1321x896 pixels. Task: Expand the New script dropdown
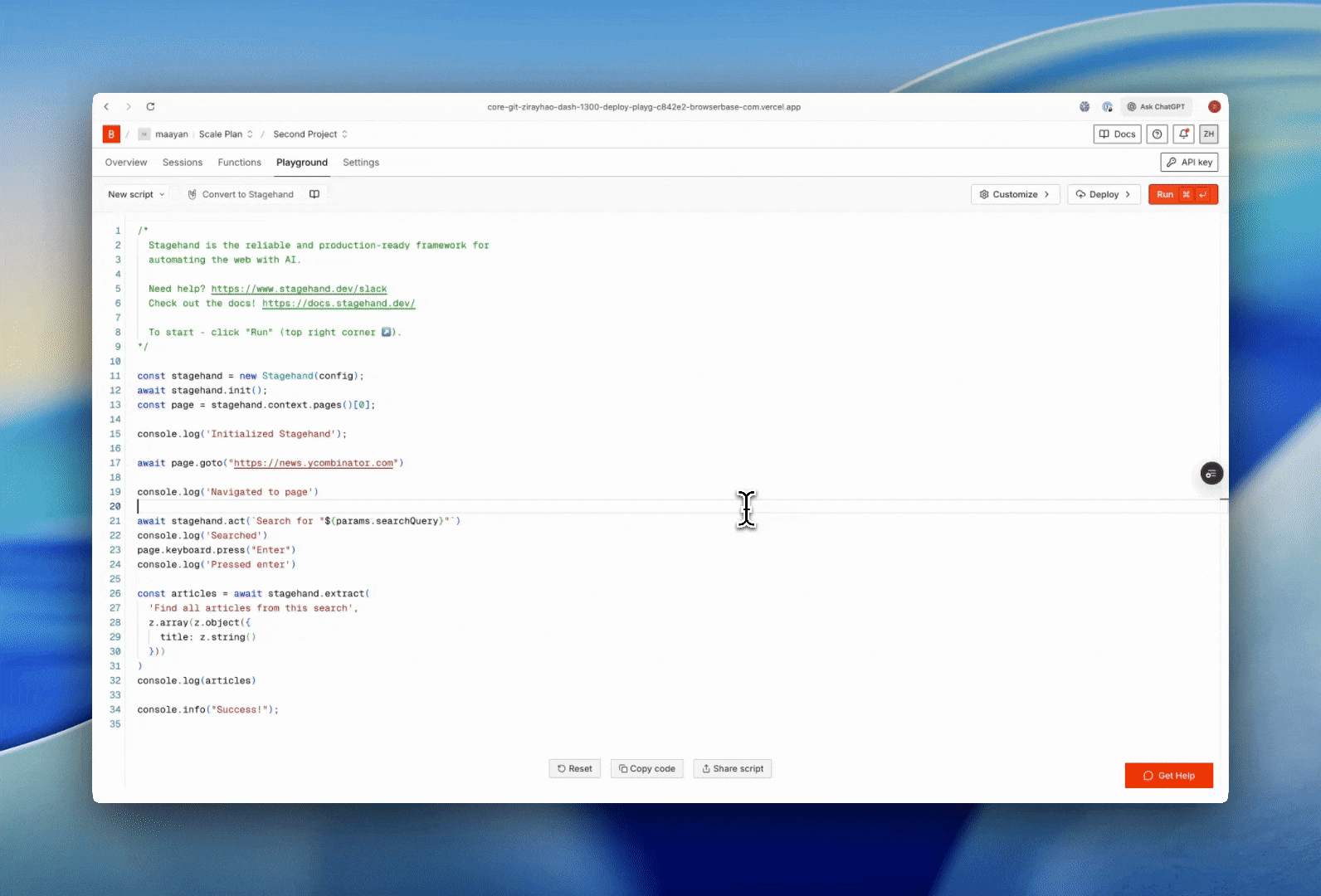(x=136, y=194)
